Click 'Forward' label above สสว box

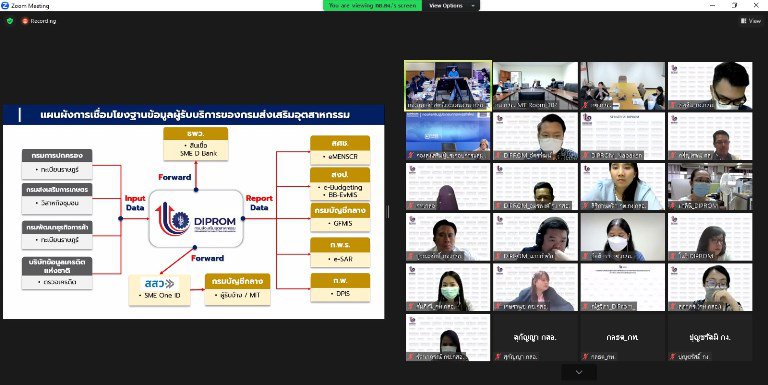point(208,258)
